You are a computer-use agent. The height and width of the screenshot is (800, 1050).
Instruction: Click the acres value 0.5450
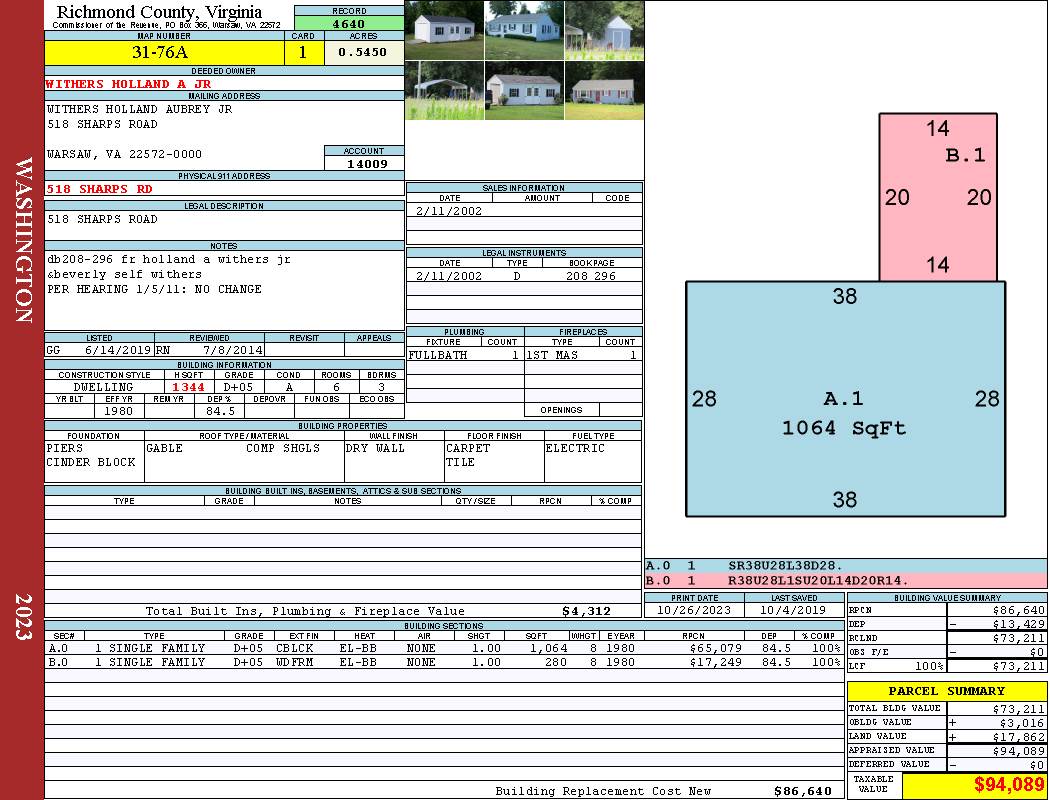click(363, 52)
